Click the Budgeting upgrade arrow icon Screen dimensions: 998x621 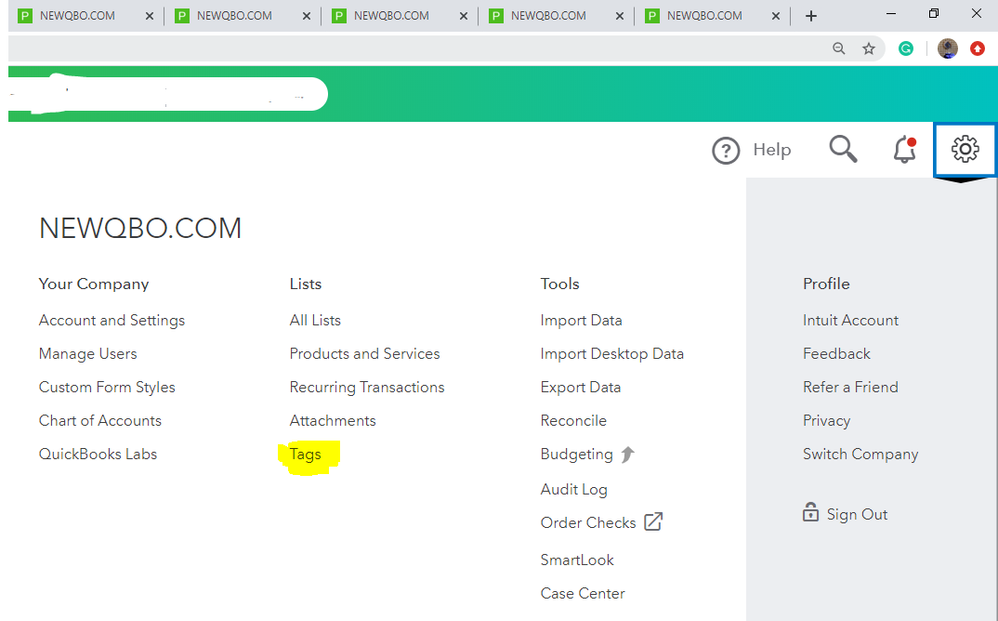(x=628, y=454)
